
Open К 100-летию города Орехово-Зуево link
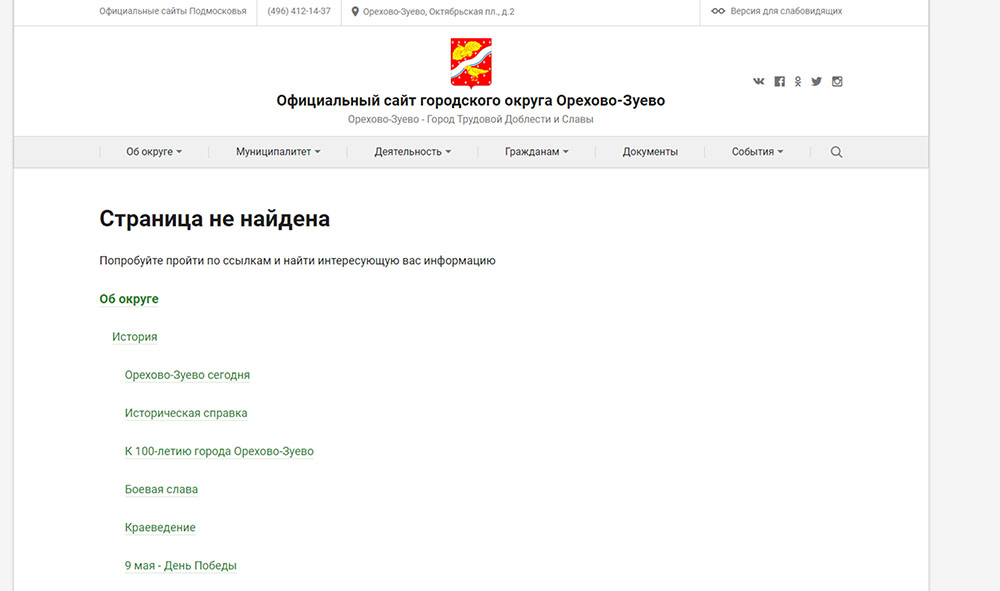(x=219, y=451)
